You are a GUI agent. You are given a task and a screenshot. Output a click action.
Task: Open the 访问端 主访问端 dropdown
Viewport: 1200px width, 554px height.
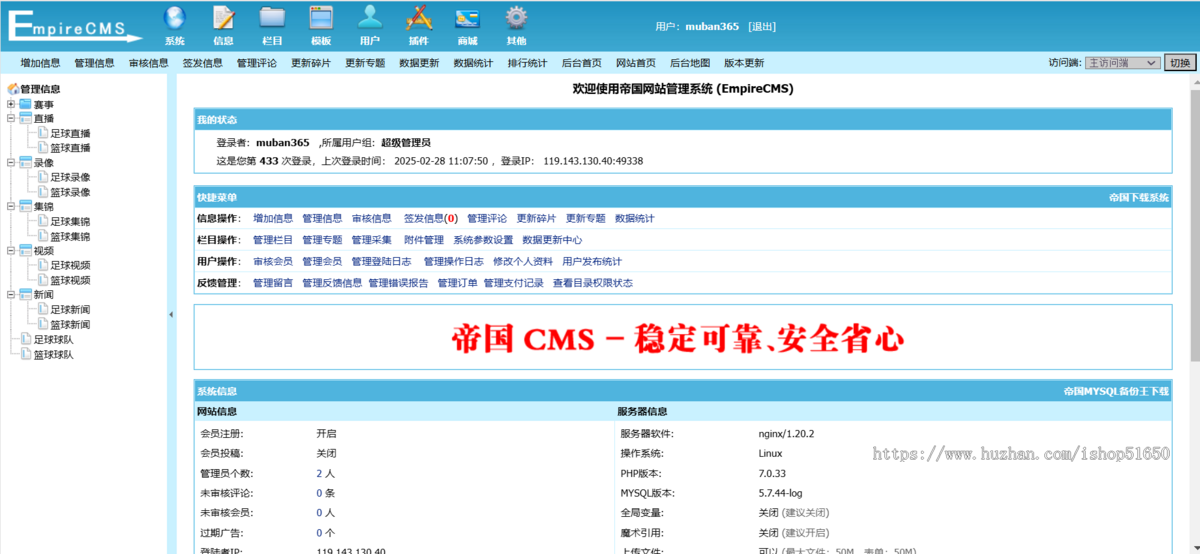1122,63
